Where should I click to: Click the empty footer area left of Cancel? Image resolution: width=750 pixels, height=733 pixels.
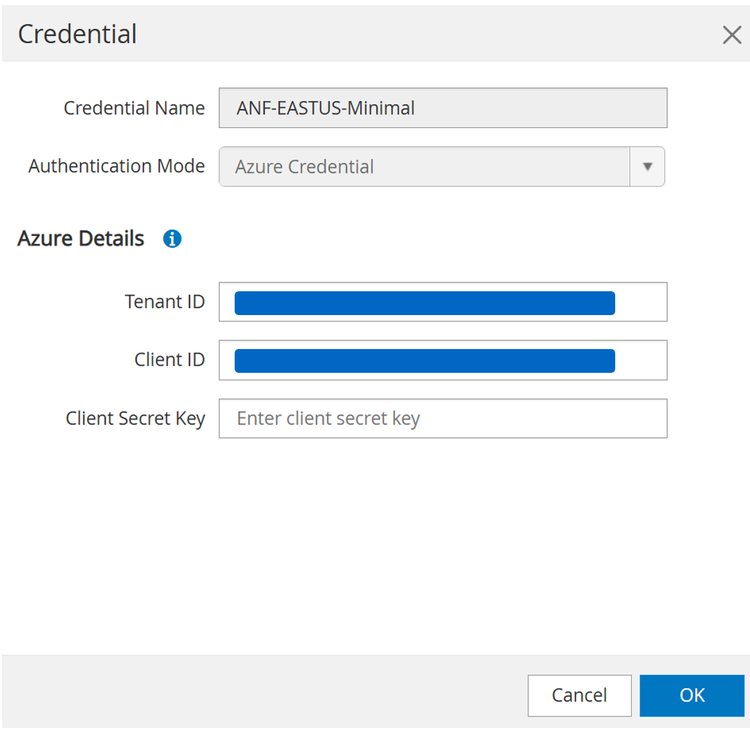pos(260,695)
